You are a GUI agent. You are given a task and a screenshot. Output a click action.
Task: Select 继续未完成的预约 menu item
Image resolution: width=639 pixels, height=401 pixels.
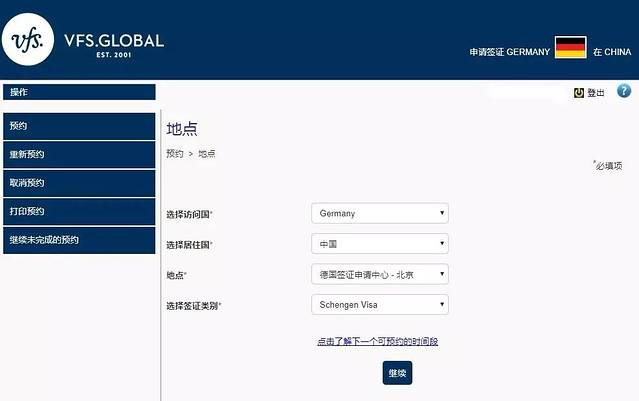pos(79,240)
